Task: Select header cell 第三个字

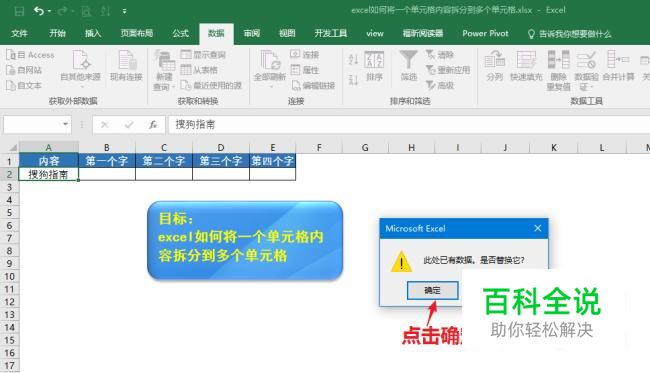Action: [221, 161]
